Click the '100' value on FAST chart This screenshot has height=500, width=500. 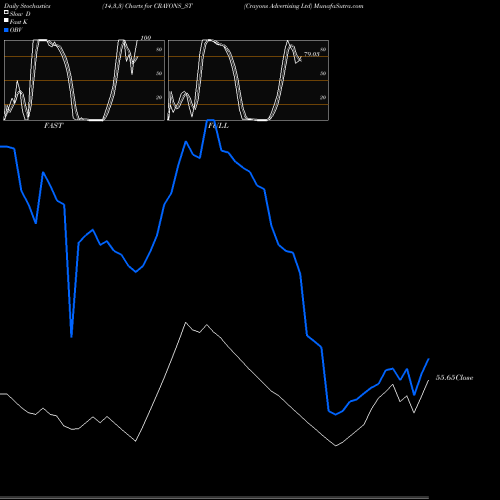pos(146,38)
